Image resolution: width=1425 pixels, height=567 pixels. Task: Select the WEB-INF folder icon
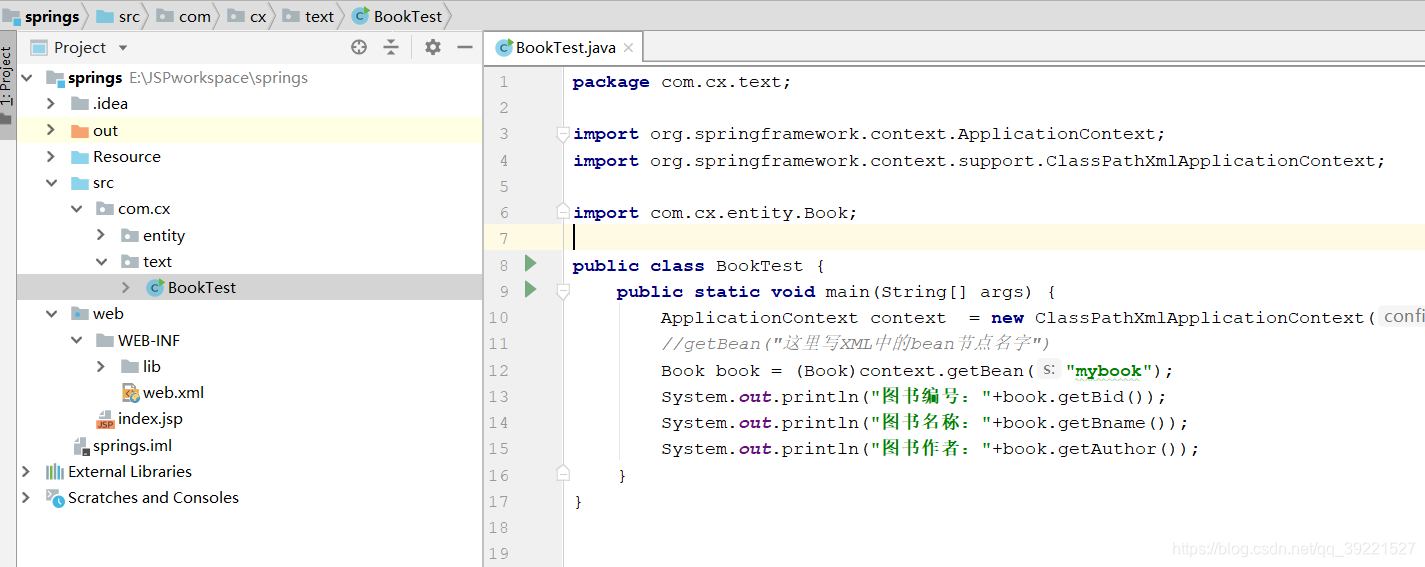105,340
